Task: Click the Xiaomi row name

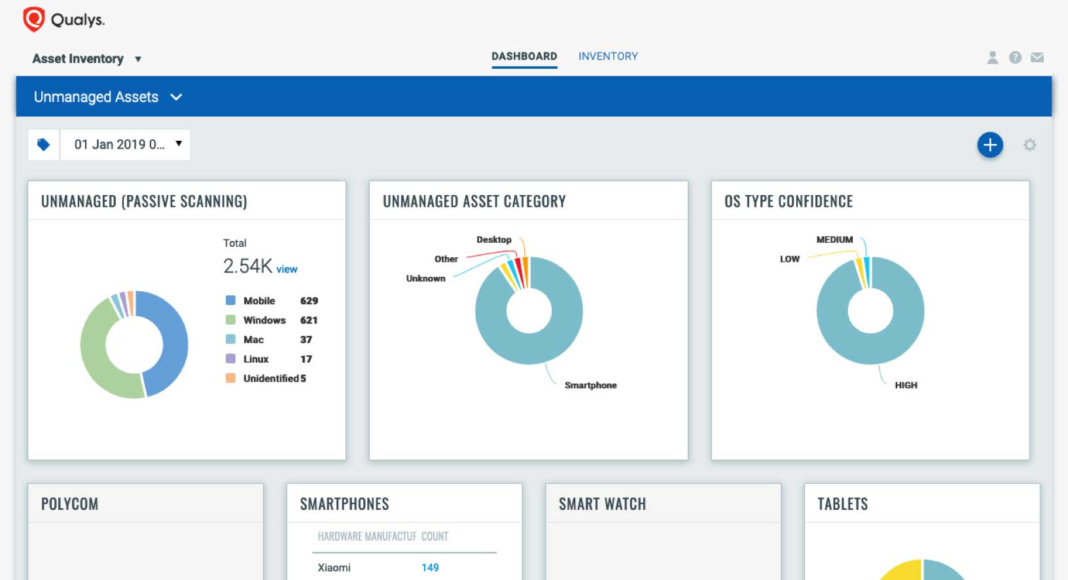Action: point(334,567)
